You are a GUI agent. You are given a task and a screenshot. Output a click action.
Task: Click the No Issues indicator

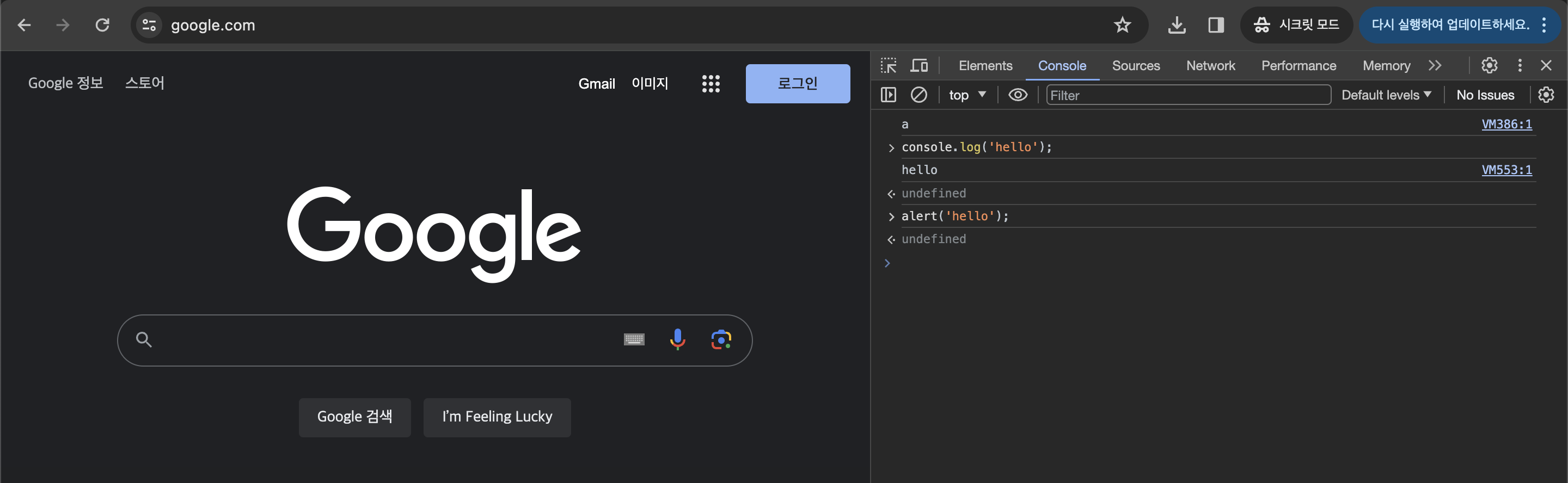(x=1485, y=95)
